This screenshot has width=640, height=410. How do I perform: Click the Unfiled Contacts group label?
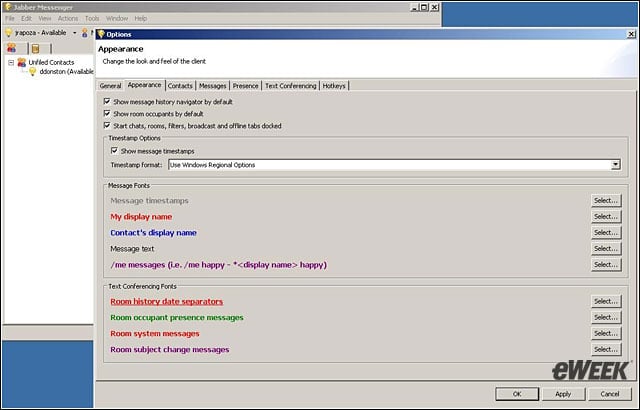(x=51, y=62)
